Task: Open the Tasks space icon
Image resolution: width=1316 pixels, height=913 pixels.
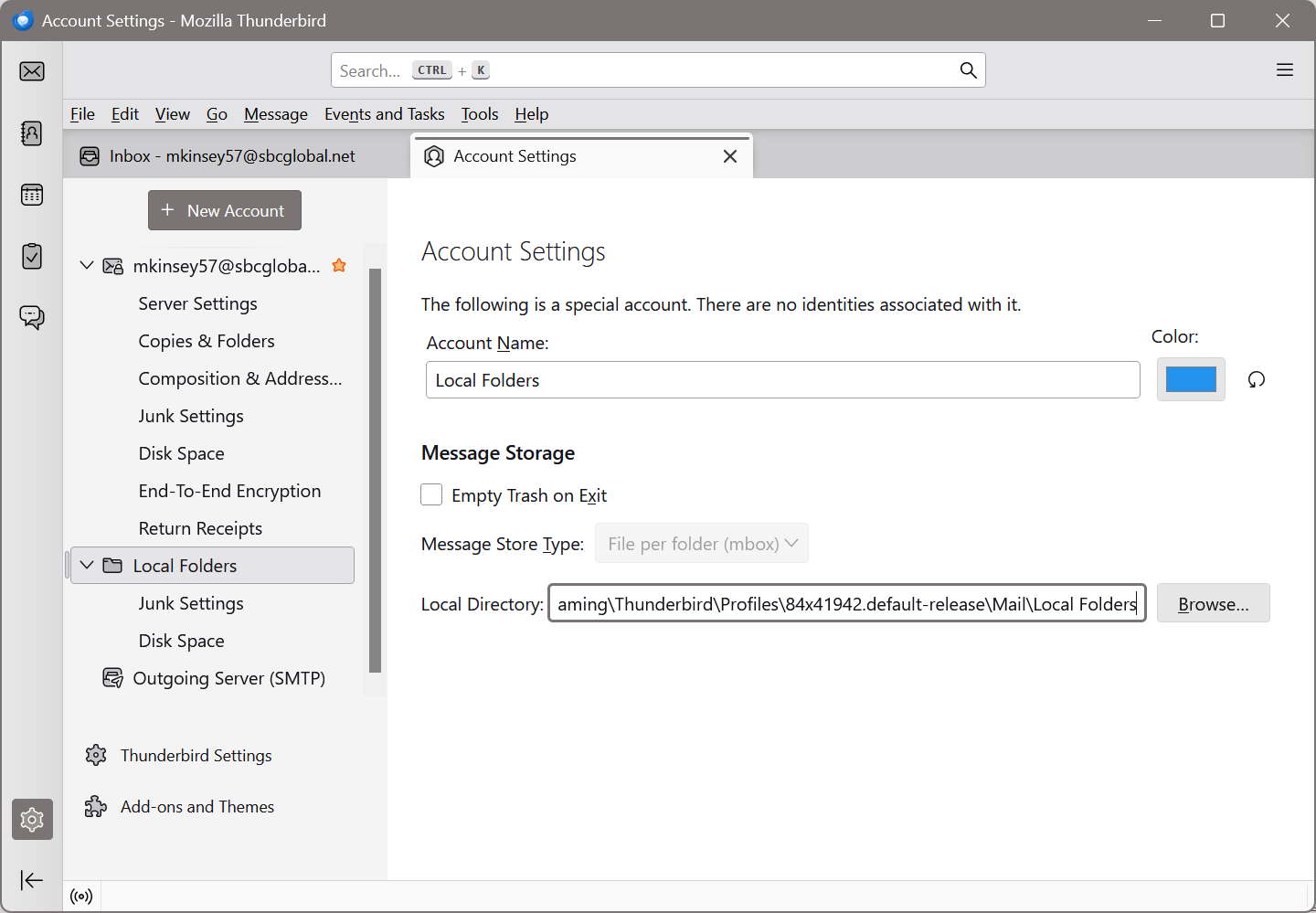Action: pyautogui.click(x=32, y=256)
